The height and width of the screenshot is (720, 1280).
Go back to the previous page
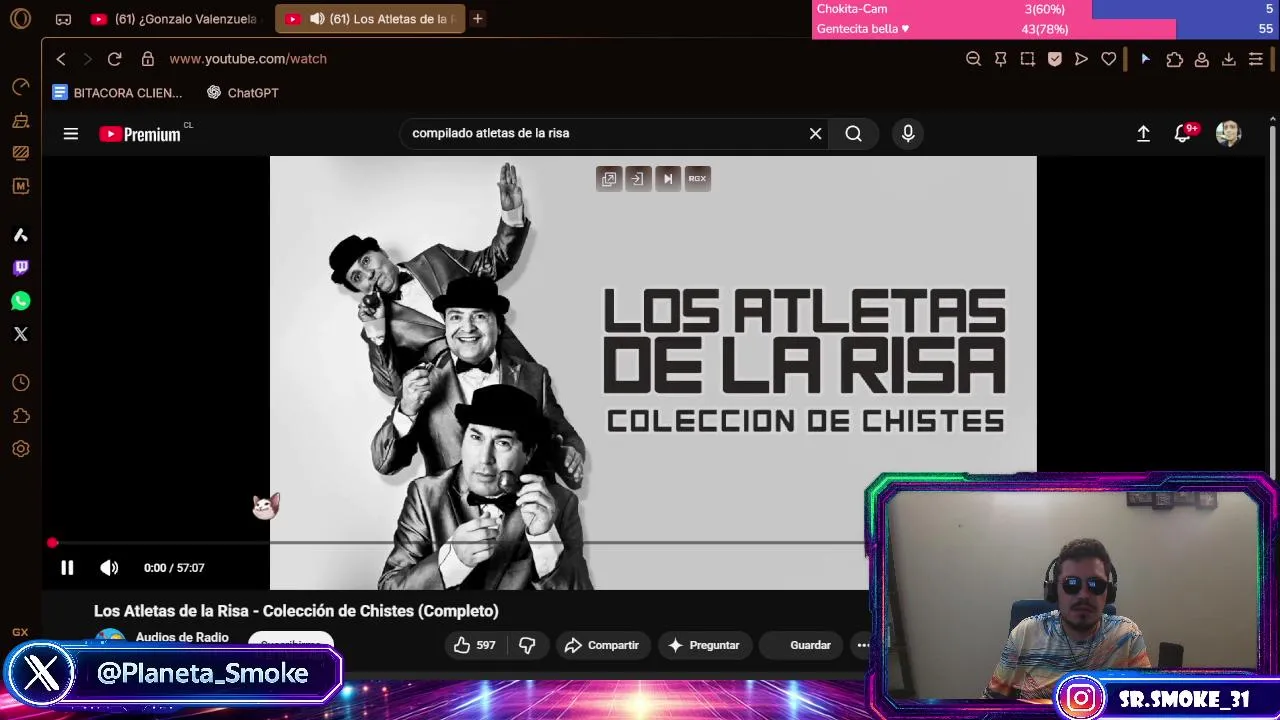pyautogui.click(x=61, y=59)
